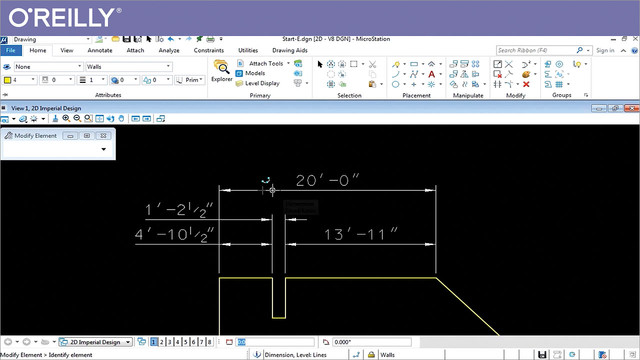The height and width of the screenshot is (360, 640).
Task: Switch to the Drawing Aids ribbon tab
Action: point(290,51)
